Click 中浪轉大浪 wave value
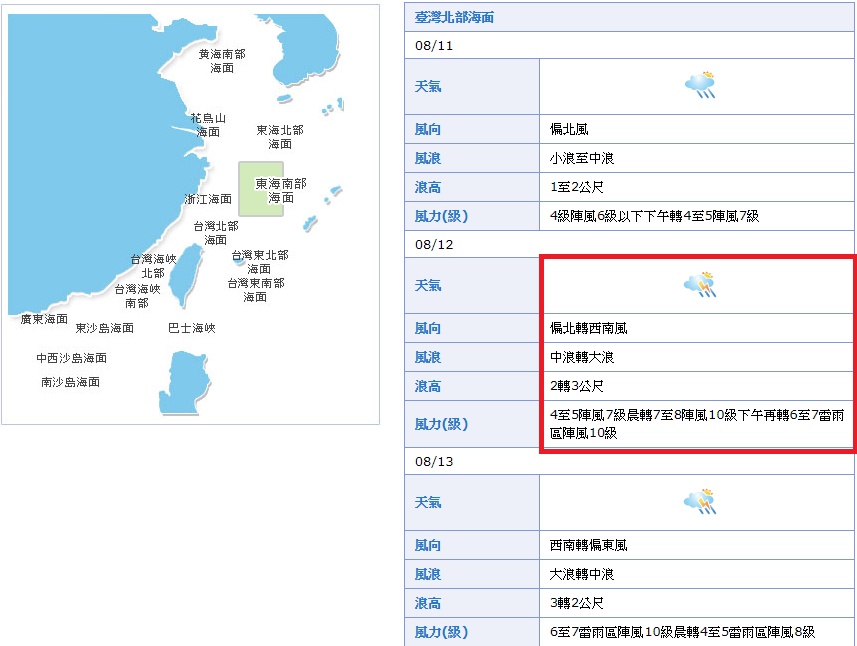This screenshot has width=857, height=646. click(x=582, y=357)
